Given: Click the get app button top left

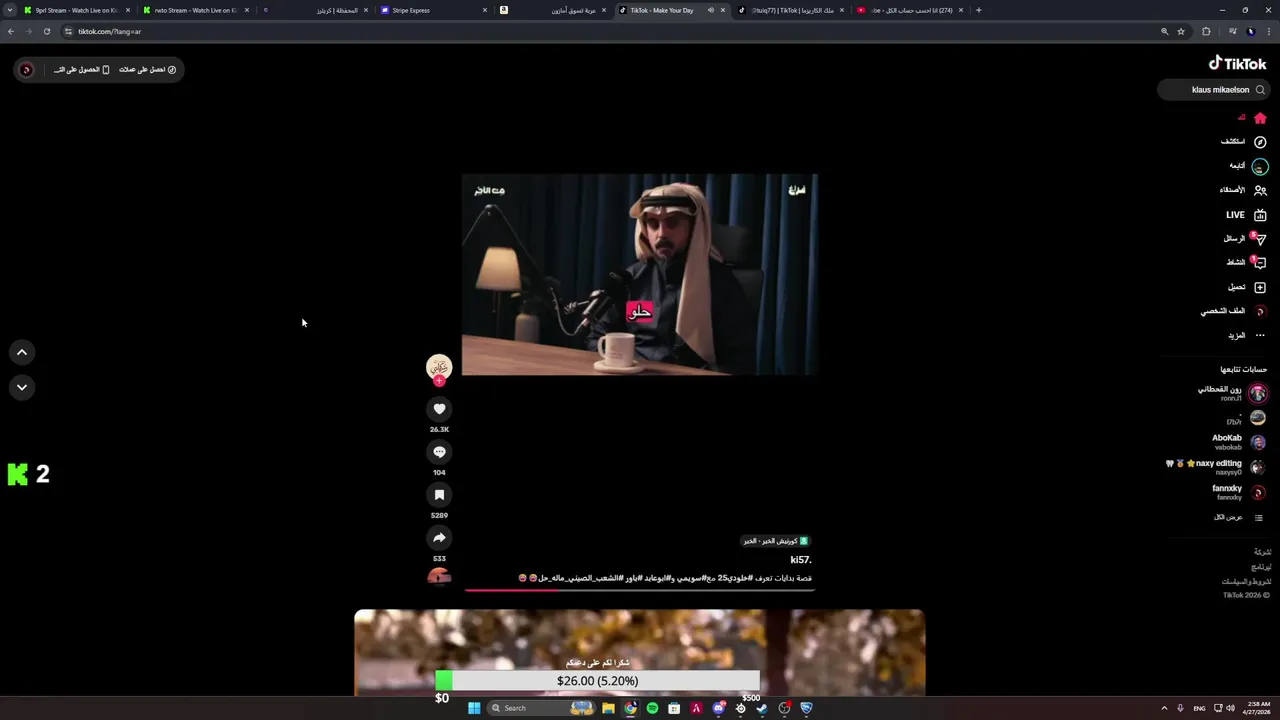Looking at the screenshot, I should (82, 70).
